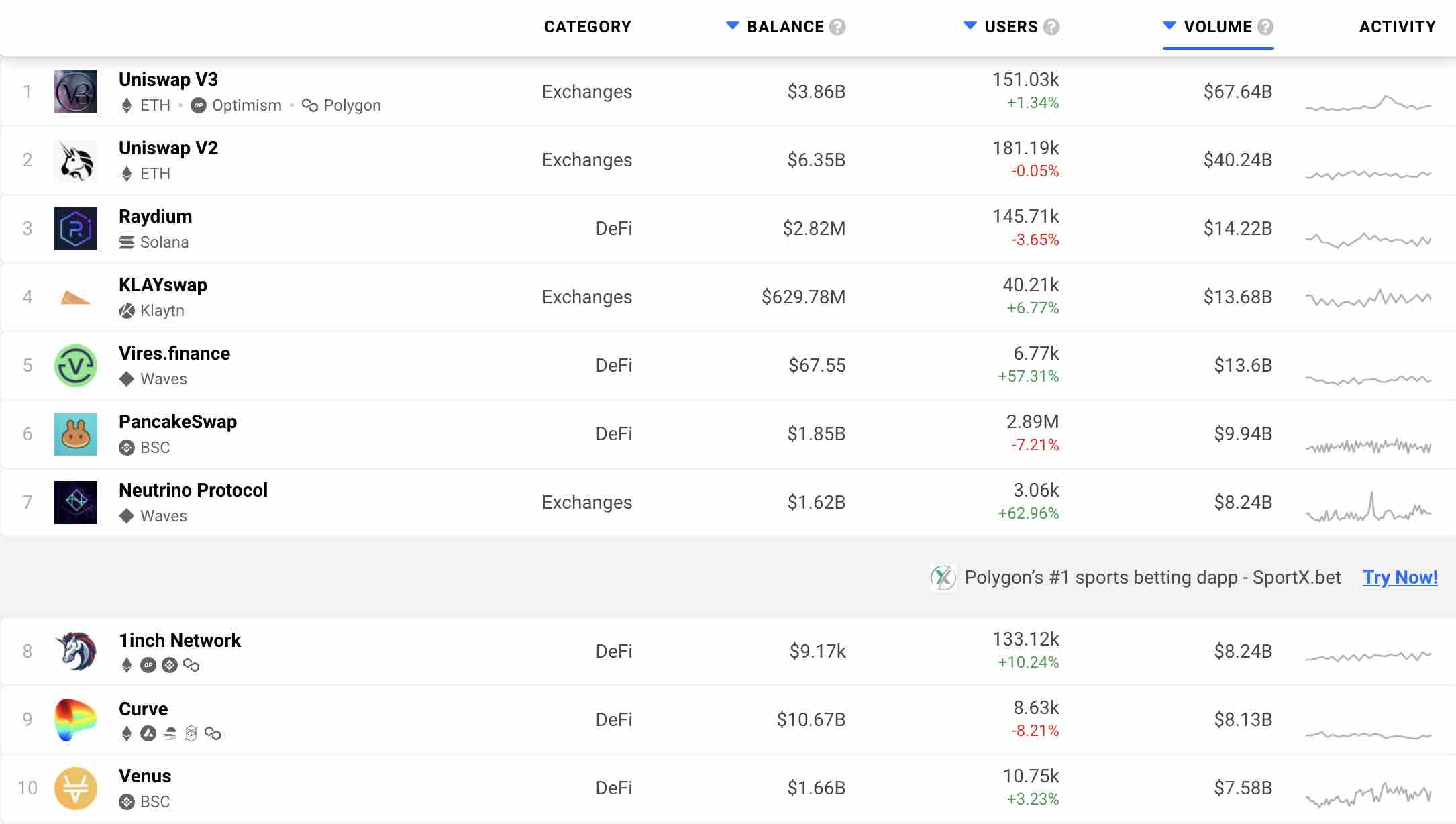View Neutrino Protocol activity sparkline chart
This screenshot has height=824, width=1456.
[1368, 508]
